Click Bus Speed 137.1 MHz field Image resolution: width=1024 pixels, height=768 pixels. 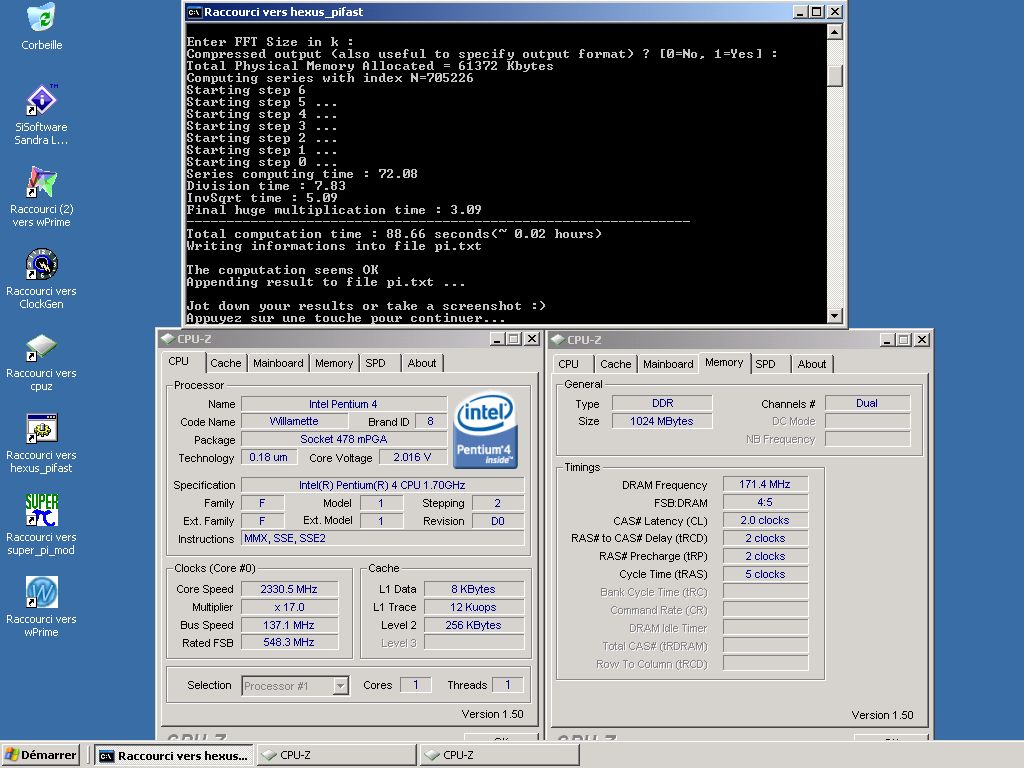(x=289, y=625)
